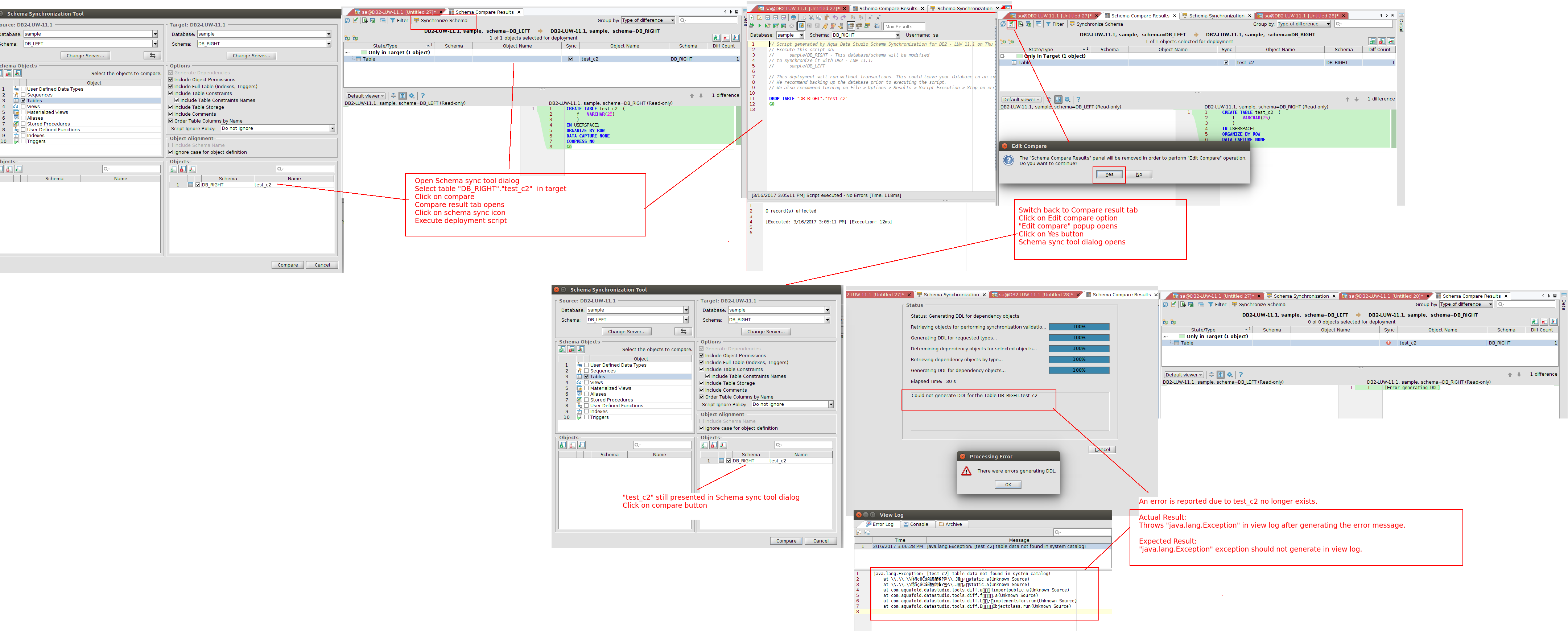Click Yes in the Edit Compare dialog
This screenshot has height=631, width=1568.
pyautogui.click(x=1109, y=175)
